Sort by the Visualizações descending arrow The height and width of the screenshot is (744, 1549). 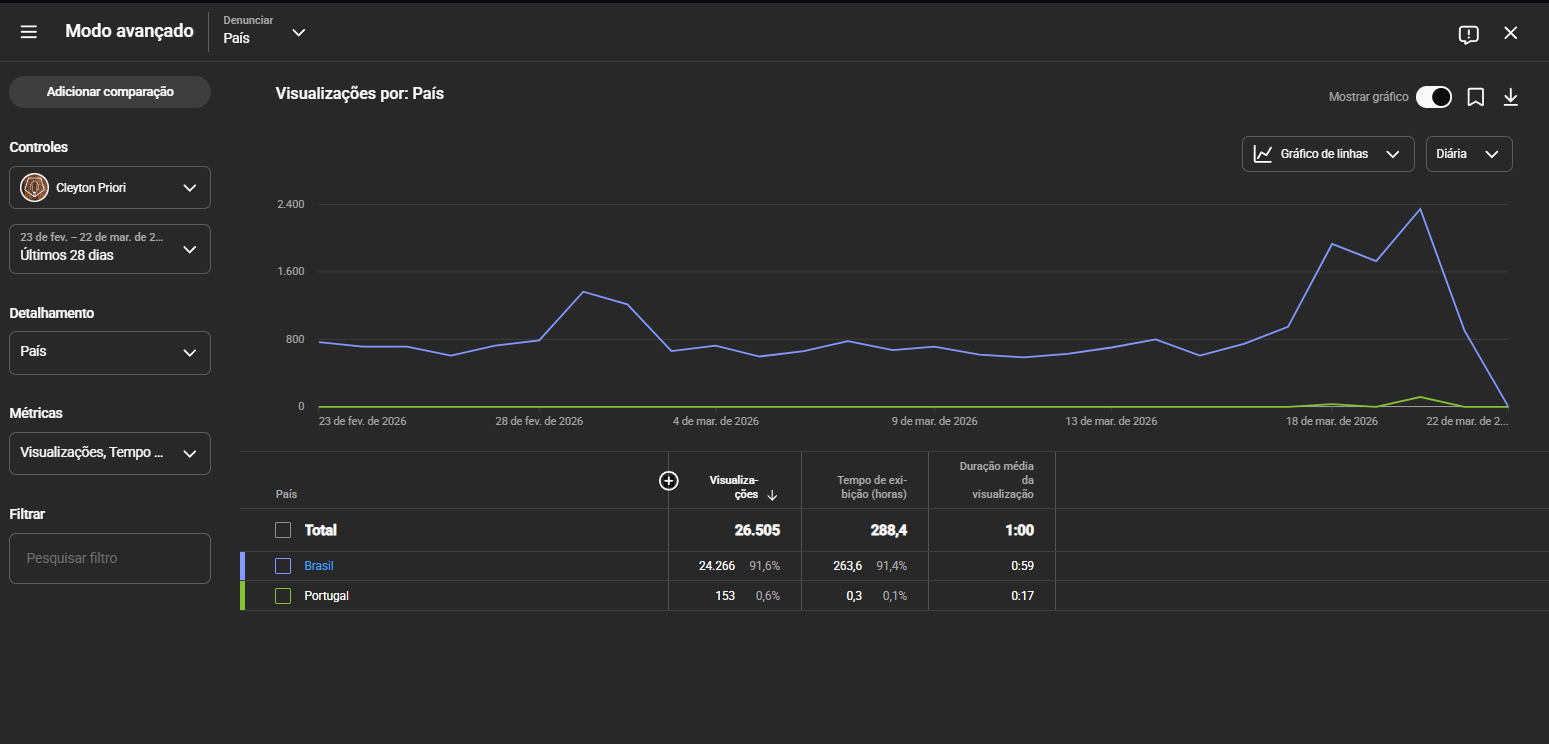(772, 495)
